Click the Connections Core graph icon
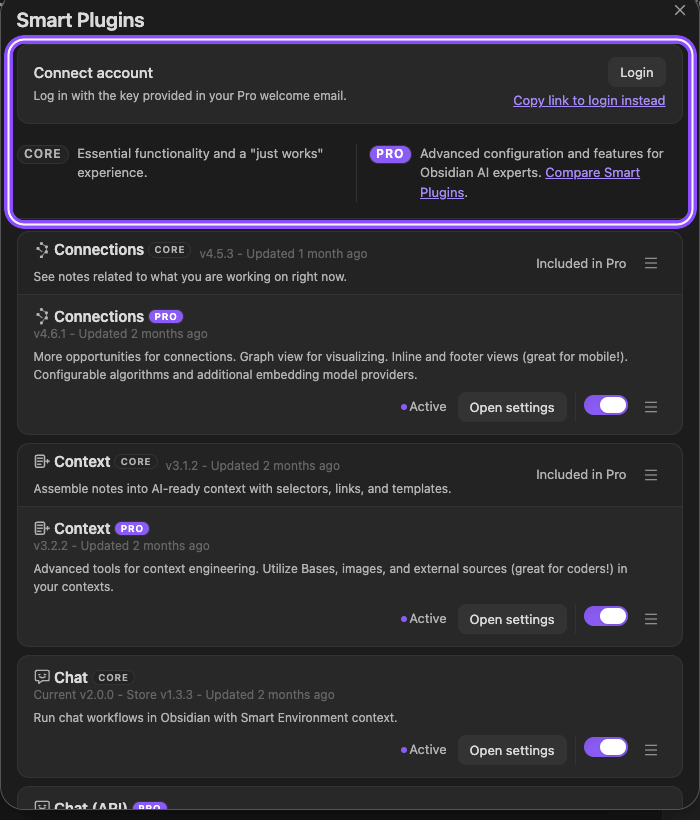This screenshot has height=820, width=700. [x=42, y=250]
